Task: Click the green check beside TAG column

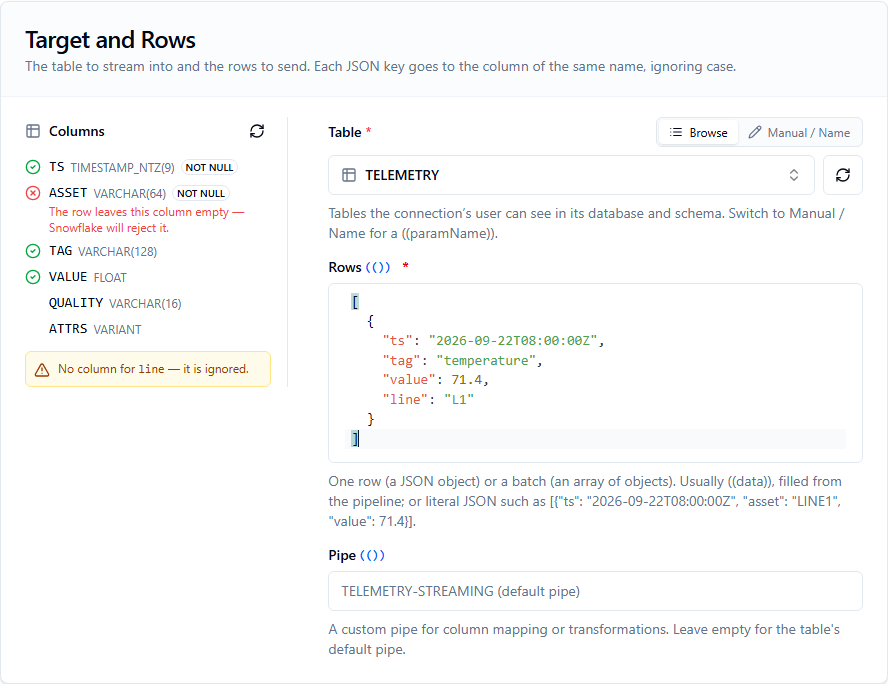Action: 33,251
